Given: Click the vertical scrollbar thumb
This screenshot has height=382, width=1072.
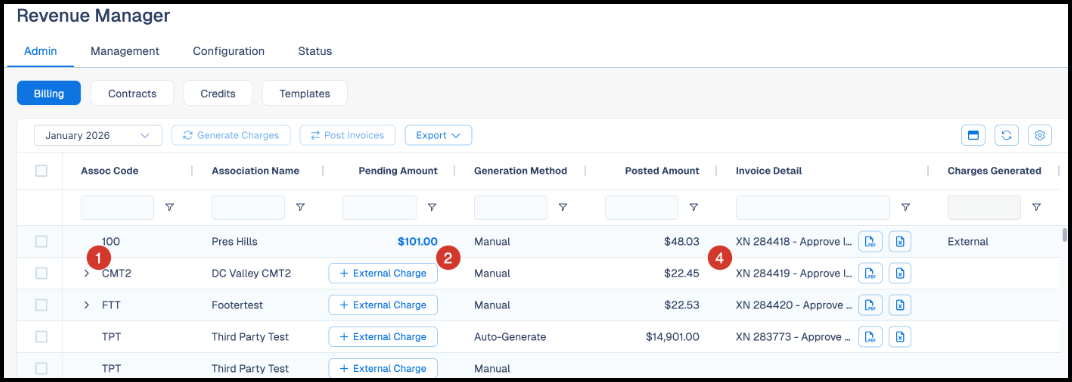Looking at the screenshot, I should 1064,235.
